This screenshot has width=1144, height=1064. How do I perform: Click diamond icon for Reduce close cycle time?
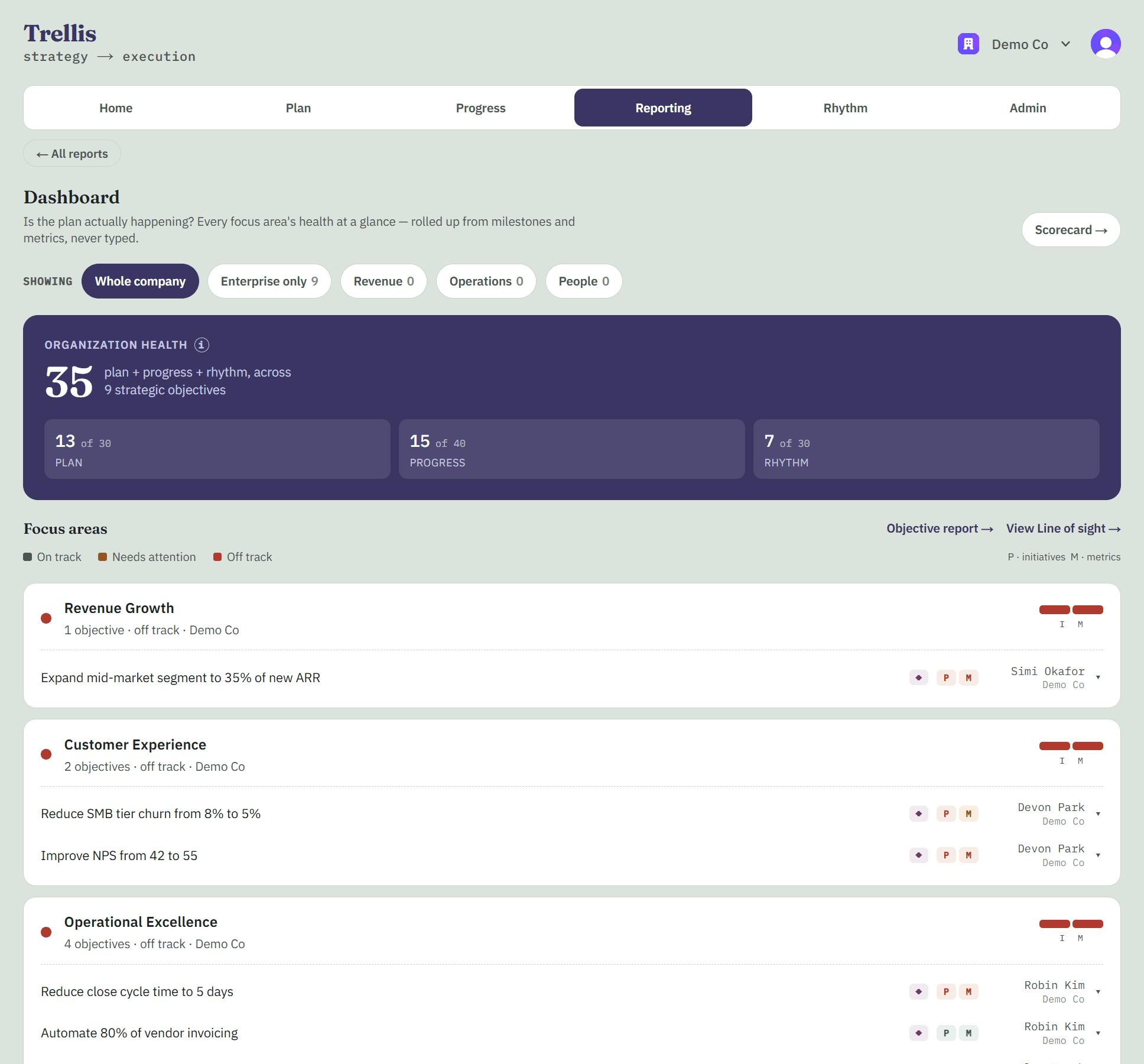[x=918, y=991]
